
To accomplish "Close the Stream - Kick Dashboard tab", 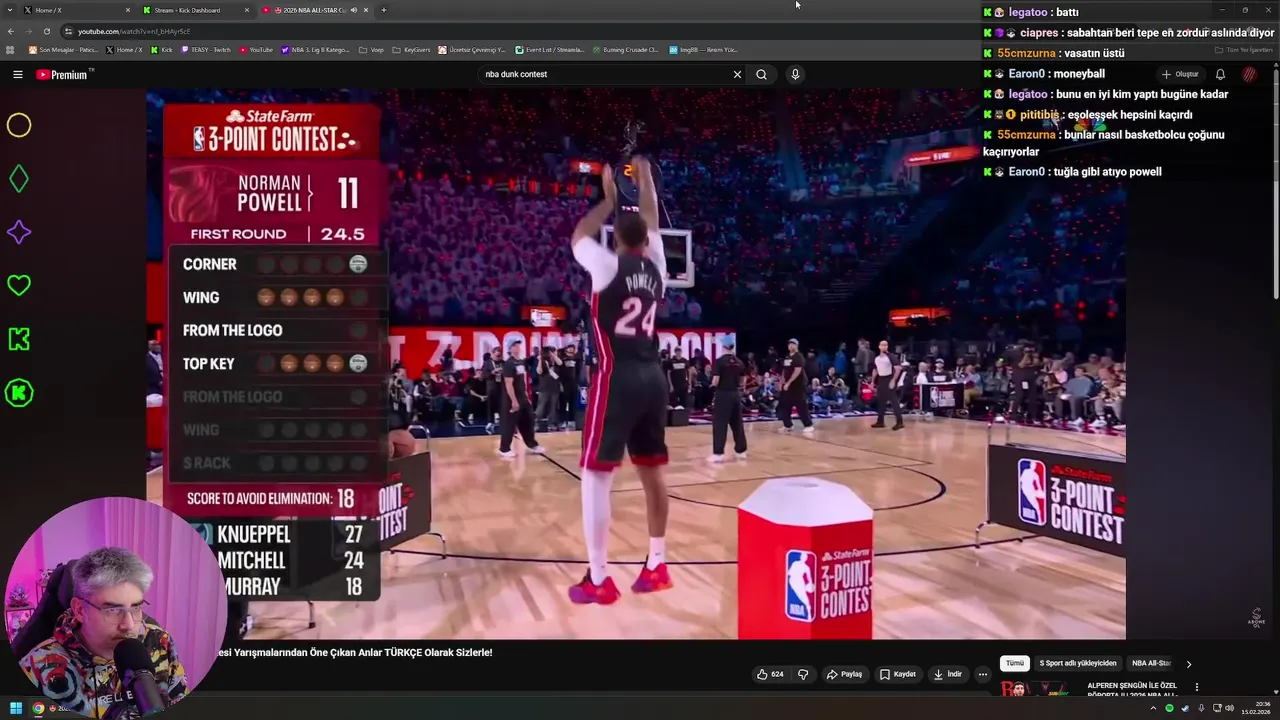I will click(x=247, y=10).
